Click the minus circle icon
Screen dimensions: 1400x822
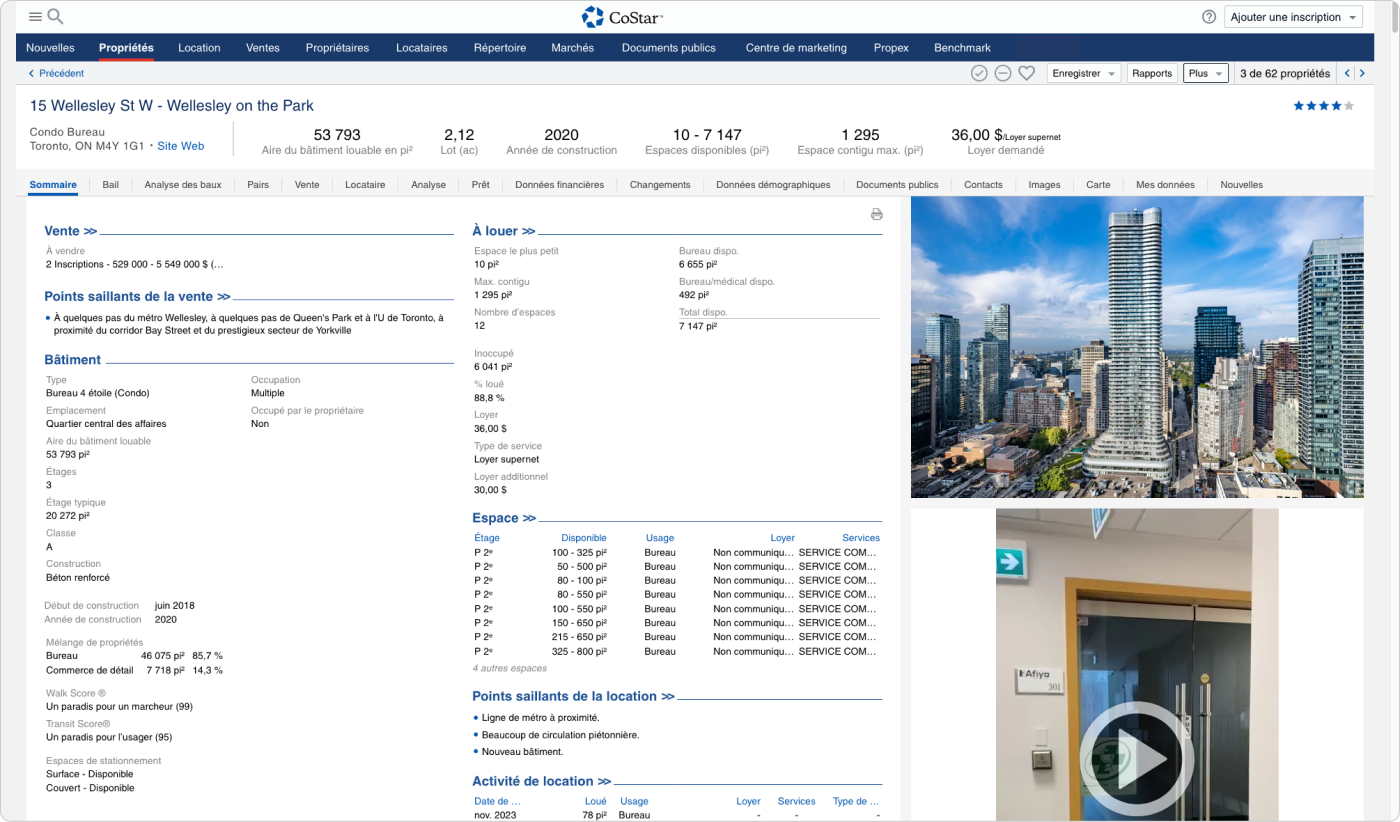coord(1002,73)
